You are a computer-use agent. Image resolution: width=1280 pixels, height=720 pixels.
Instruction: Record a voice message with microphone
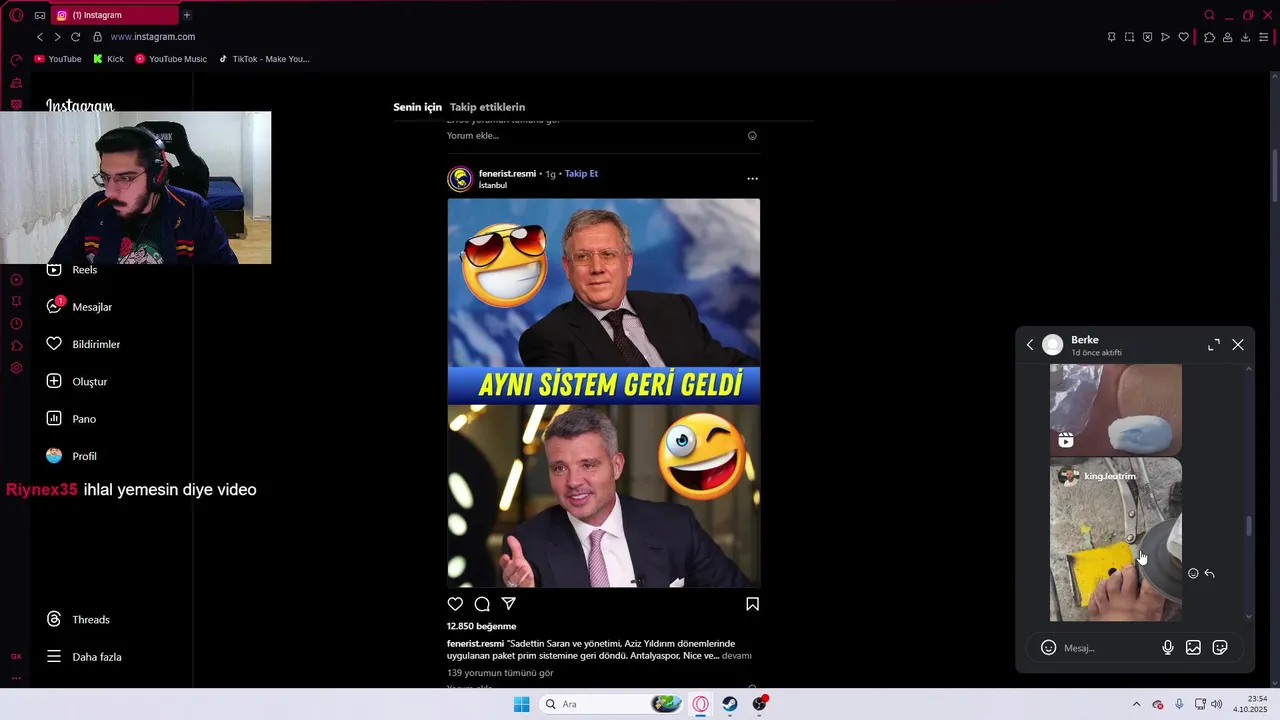1167,648
